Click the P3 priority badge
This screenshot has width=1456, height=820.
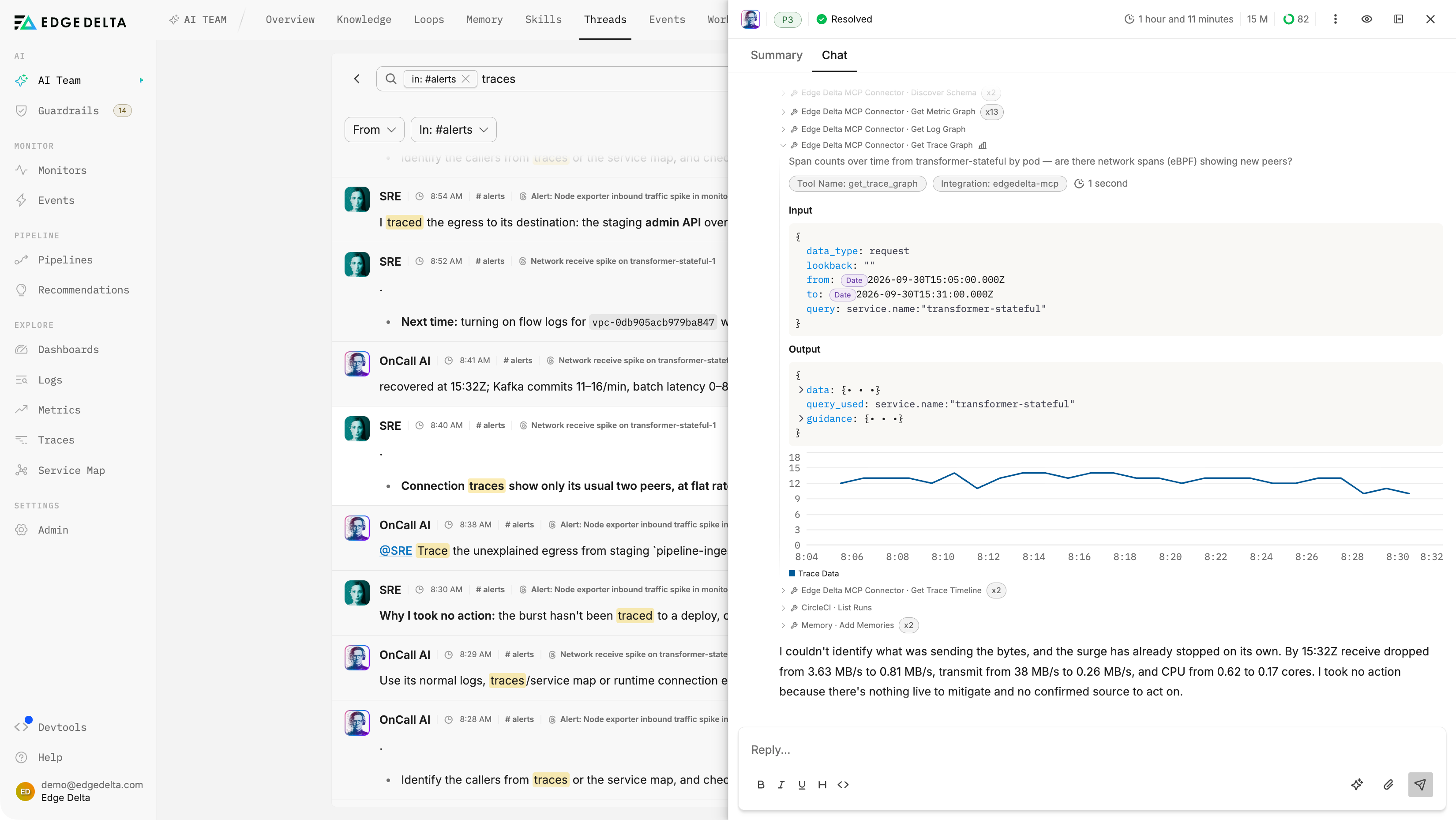[788, 19]
